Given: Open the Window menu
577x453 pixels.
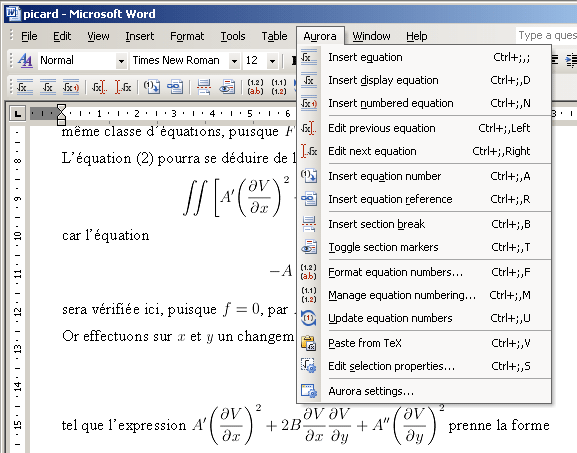Looking at the screenshot, I should point(371,36).
